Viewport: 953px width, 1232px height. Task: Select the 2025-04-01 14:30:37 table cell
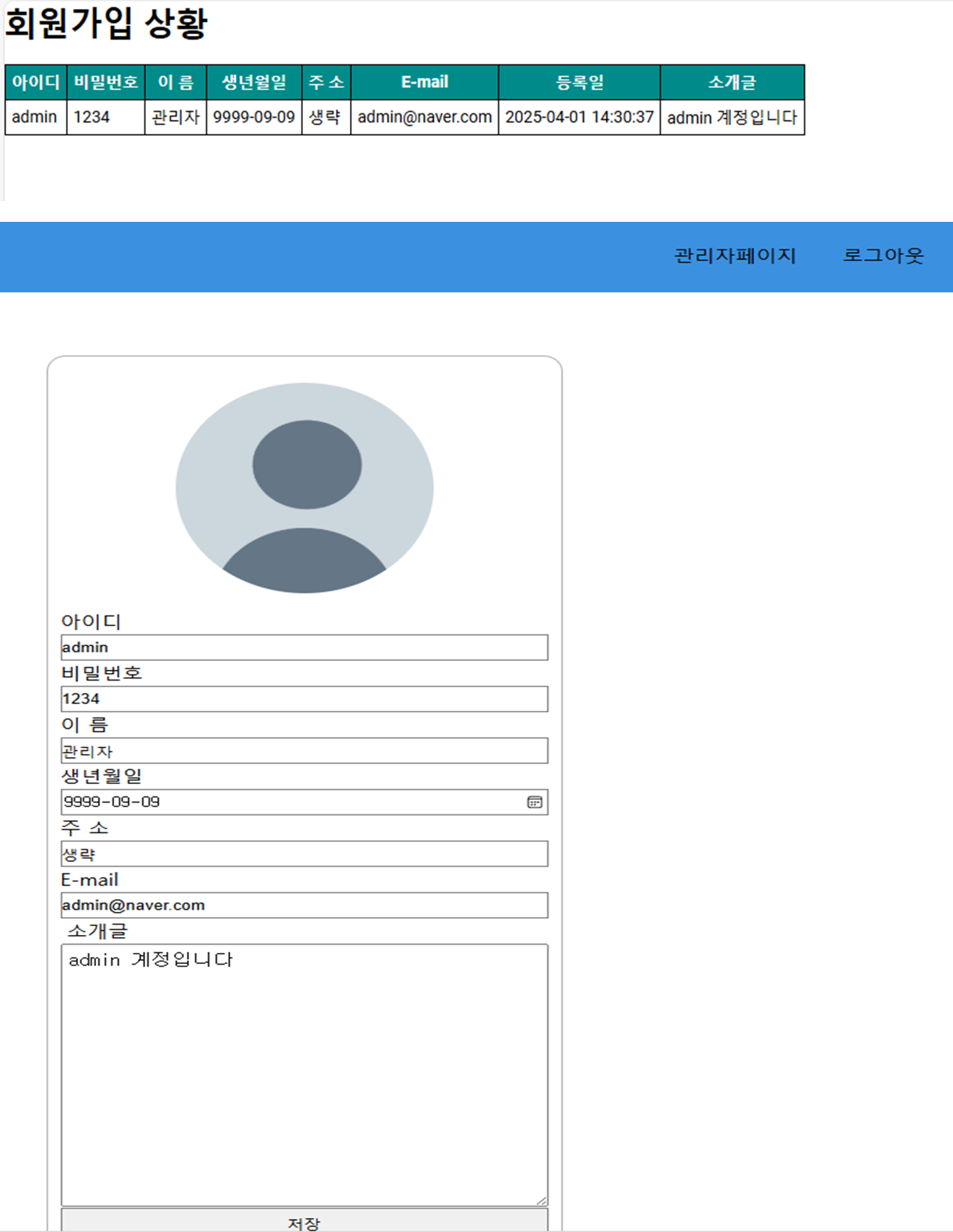pos(579,117)
